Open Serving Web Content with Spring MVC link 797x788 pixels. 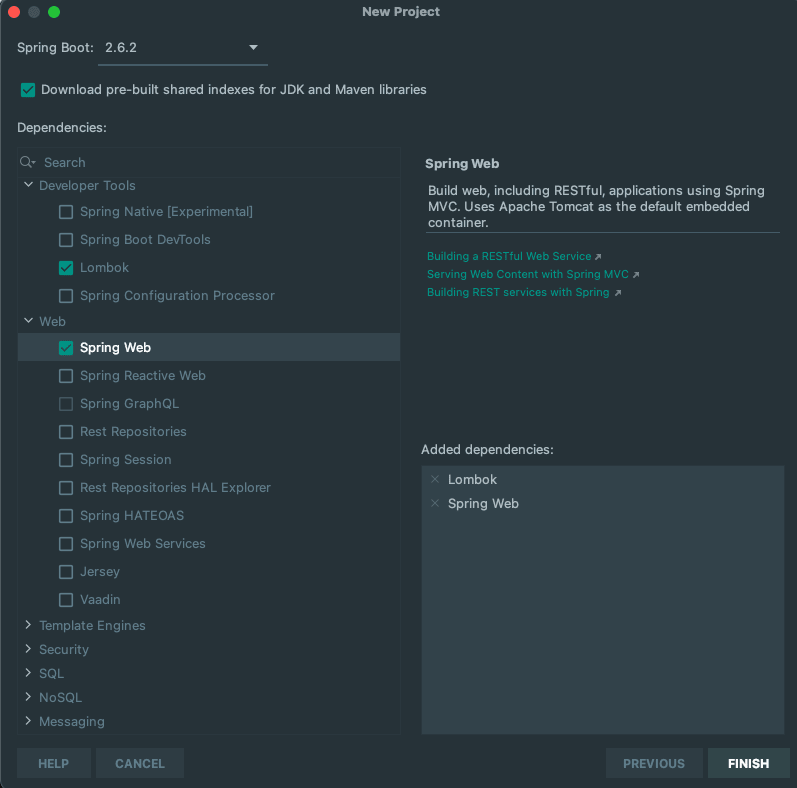click(x=528, y=274)
